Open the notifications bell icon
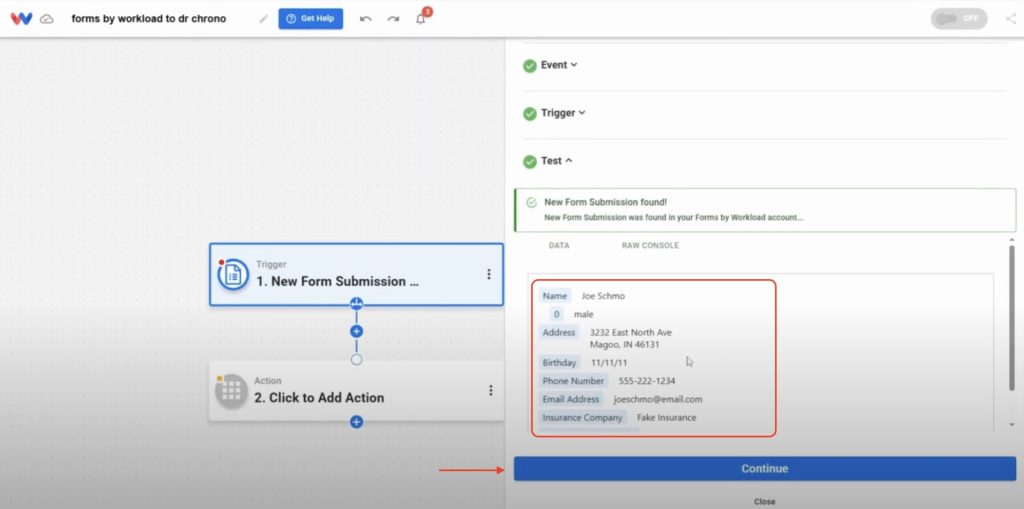Image resolution: width=1024 pixels, height=509 pixels. pyautogui.click(x=421, y=19)
